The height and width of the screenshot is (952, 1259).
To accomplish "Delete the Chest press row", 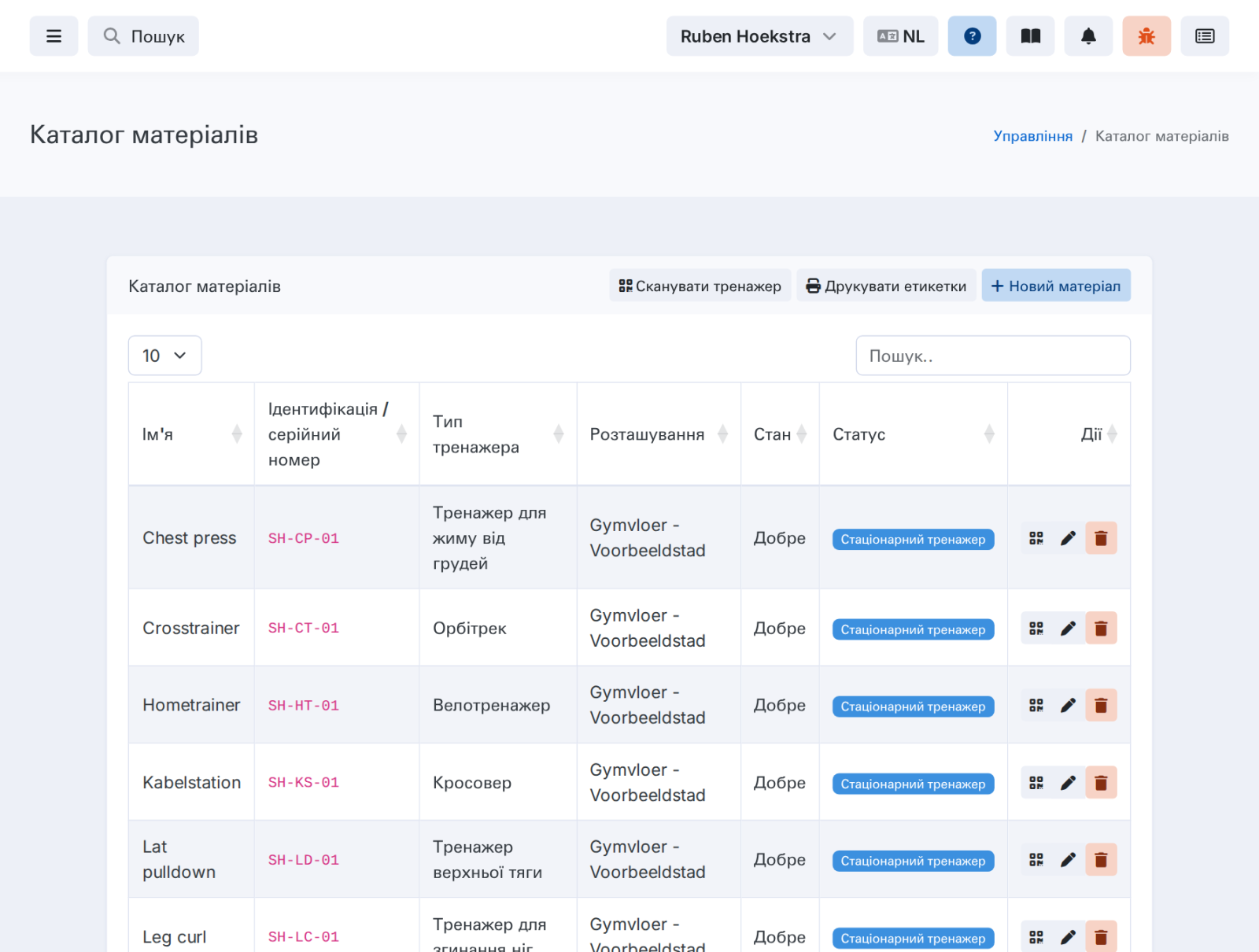I will coord(1101,538).
